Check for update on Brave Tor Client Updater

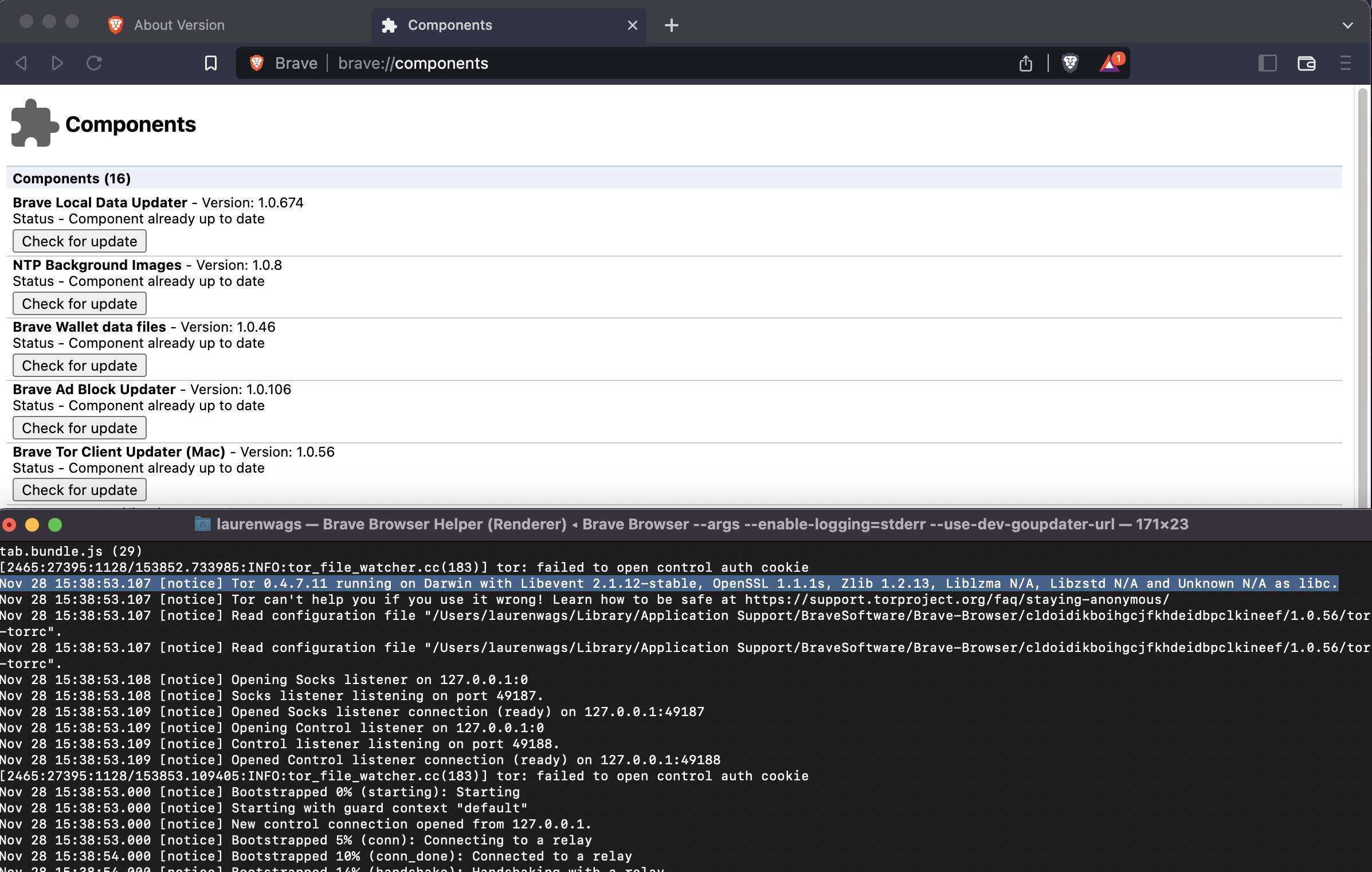79,489
